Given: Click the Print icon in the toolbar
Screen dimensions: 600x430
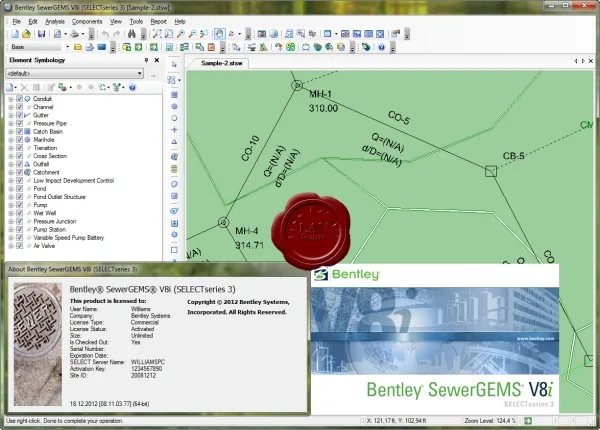Looking at the screenshot, I should (x=75, y=34).
